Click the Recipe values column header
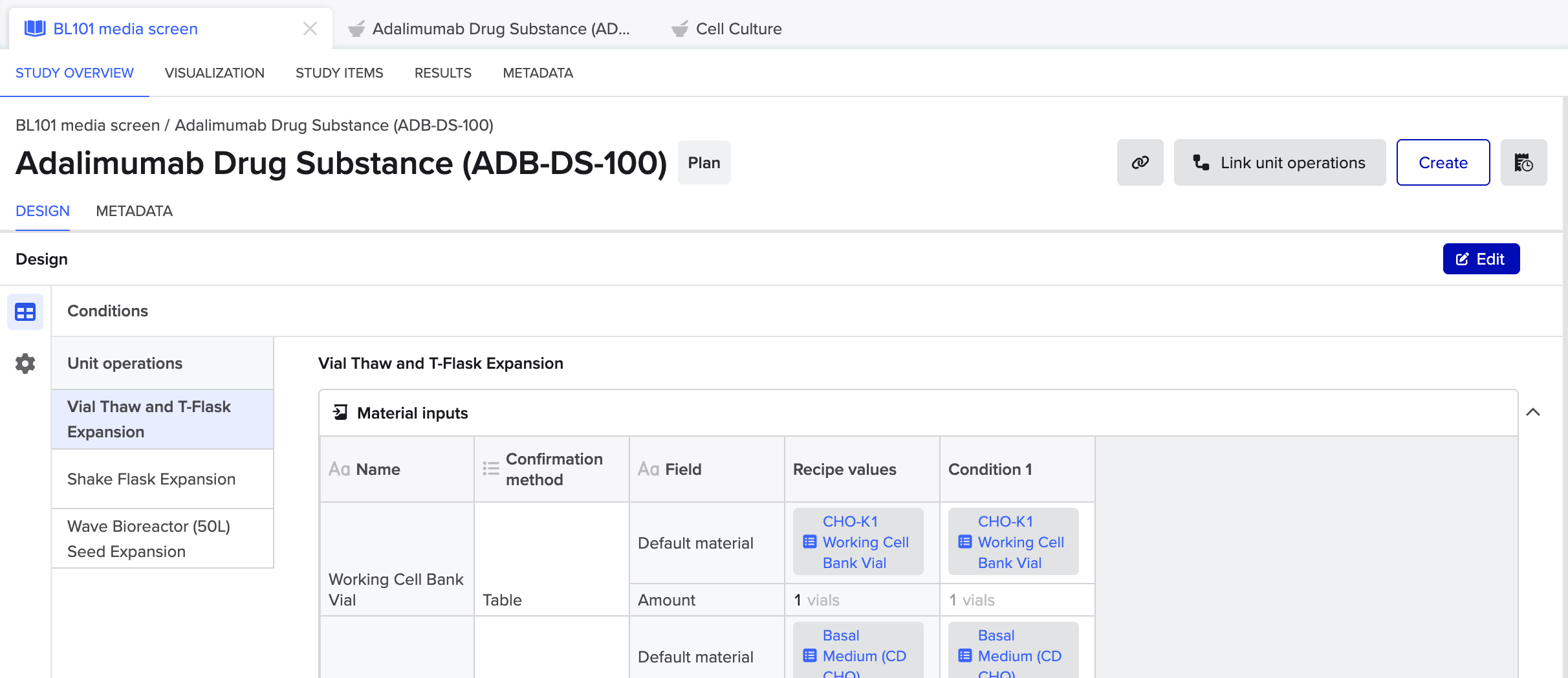The height and width of the screenshot is (678, 1568). pyautogui.click(x=862, y=469)
